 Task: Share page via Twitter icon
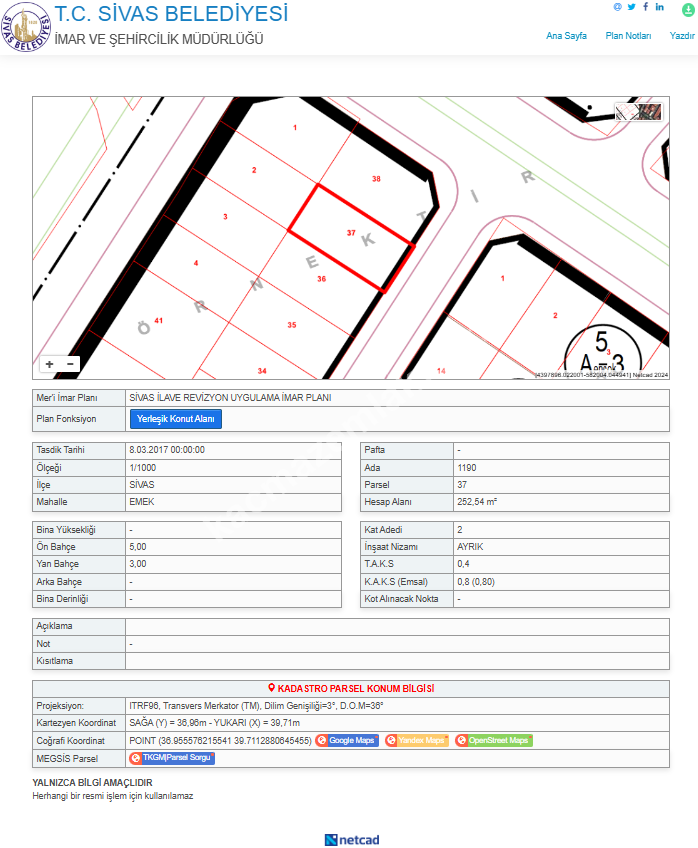pos(632,7)
